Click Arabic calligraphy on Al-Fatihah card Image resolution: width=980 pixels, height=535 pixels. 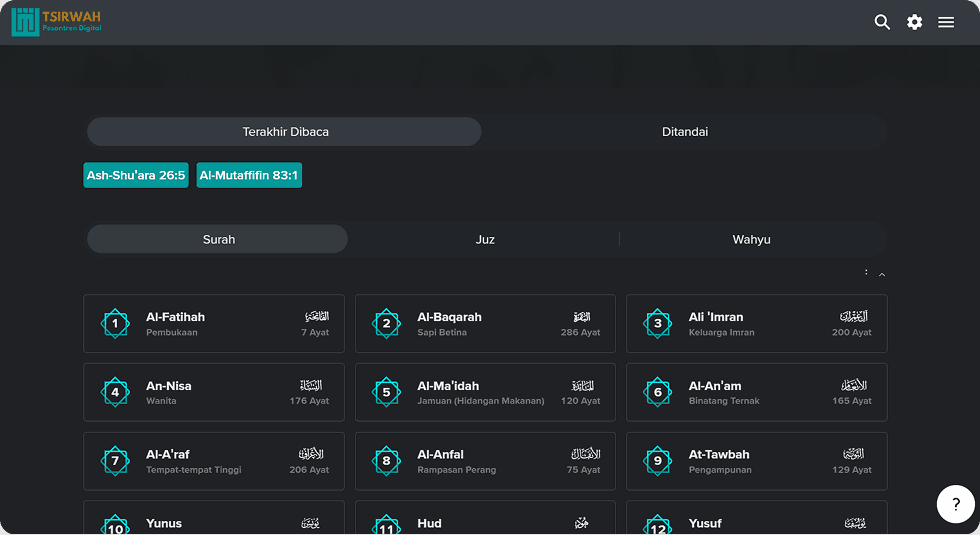[x=317, y=317]
